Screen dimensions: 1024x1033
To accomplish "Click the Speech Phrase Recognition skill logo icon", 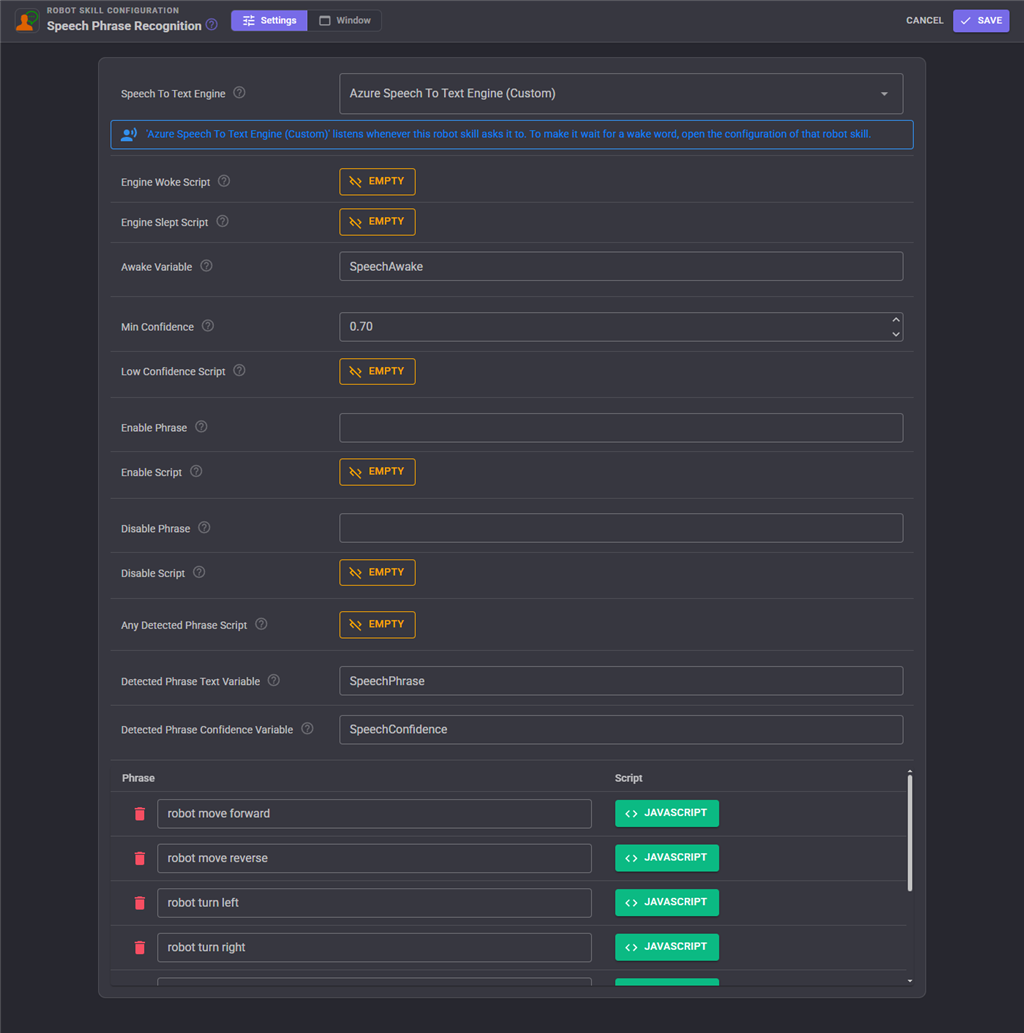I will (27, 20).
